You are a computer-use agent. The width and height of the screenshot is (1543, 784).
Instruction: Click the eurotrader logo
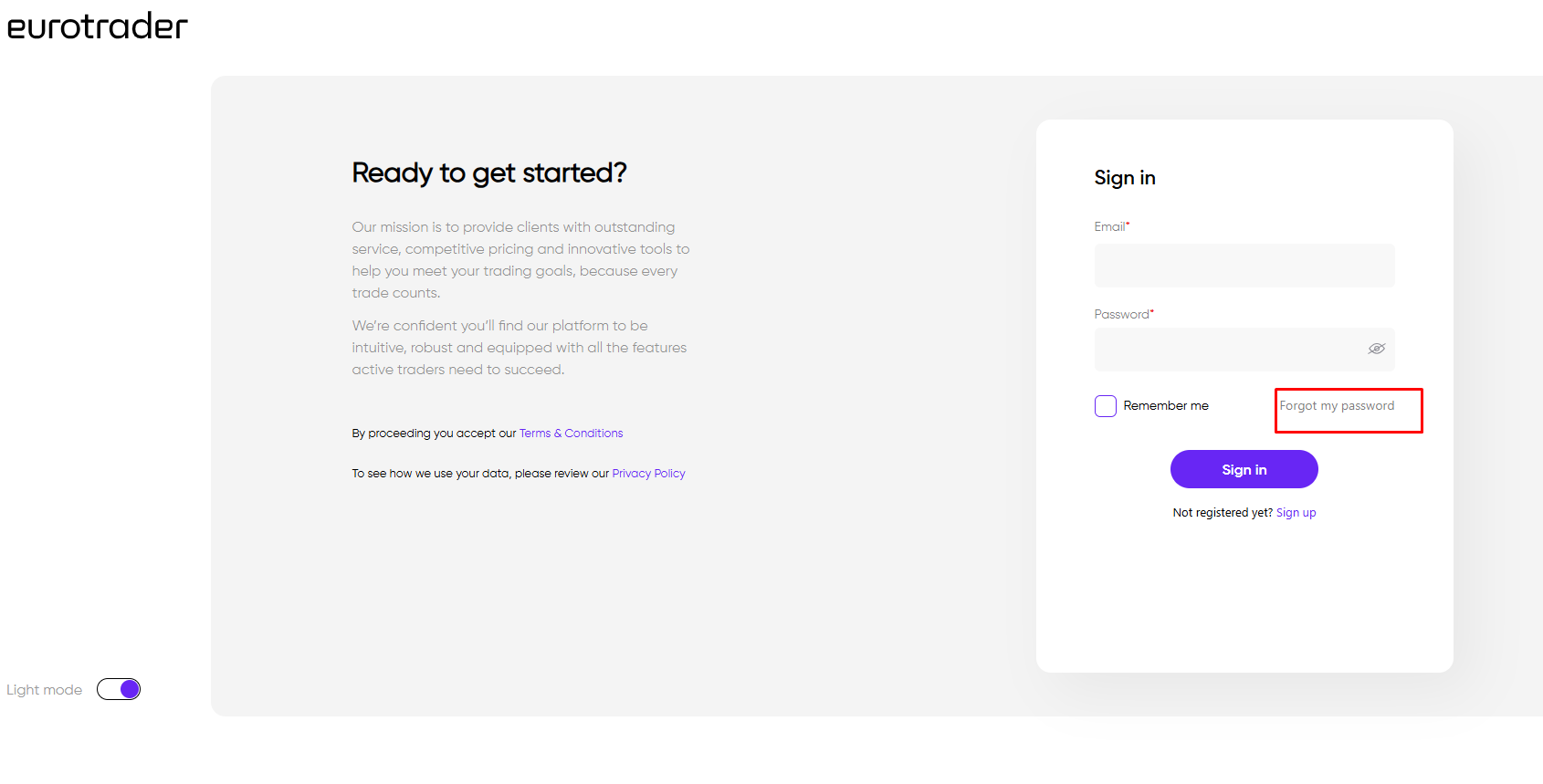(97, 26)
